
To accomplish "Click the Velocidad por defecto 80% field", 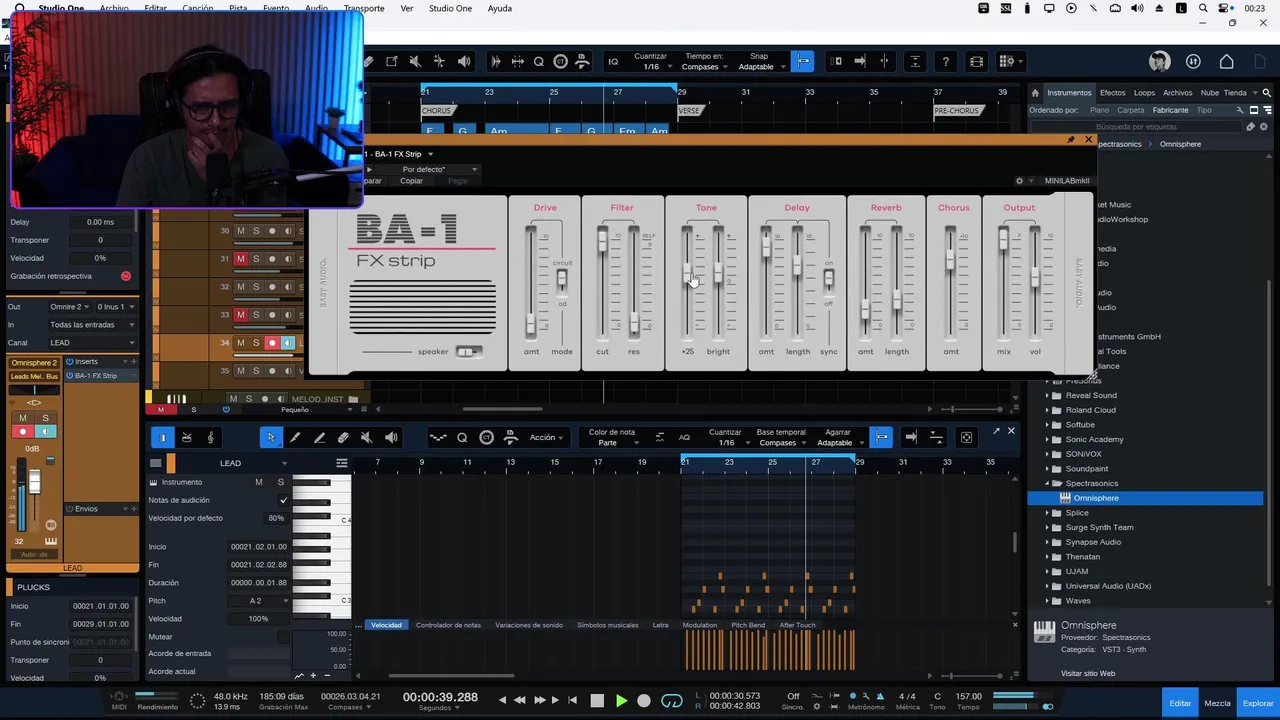I will coord(276,518).
